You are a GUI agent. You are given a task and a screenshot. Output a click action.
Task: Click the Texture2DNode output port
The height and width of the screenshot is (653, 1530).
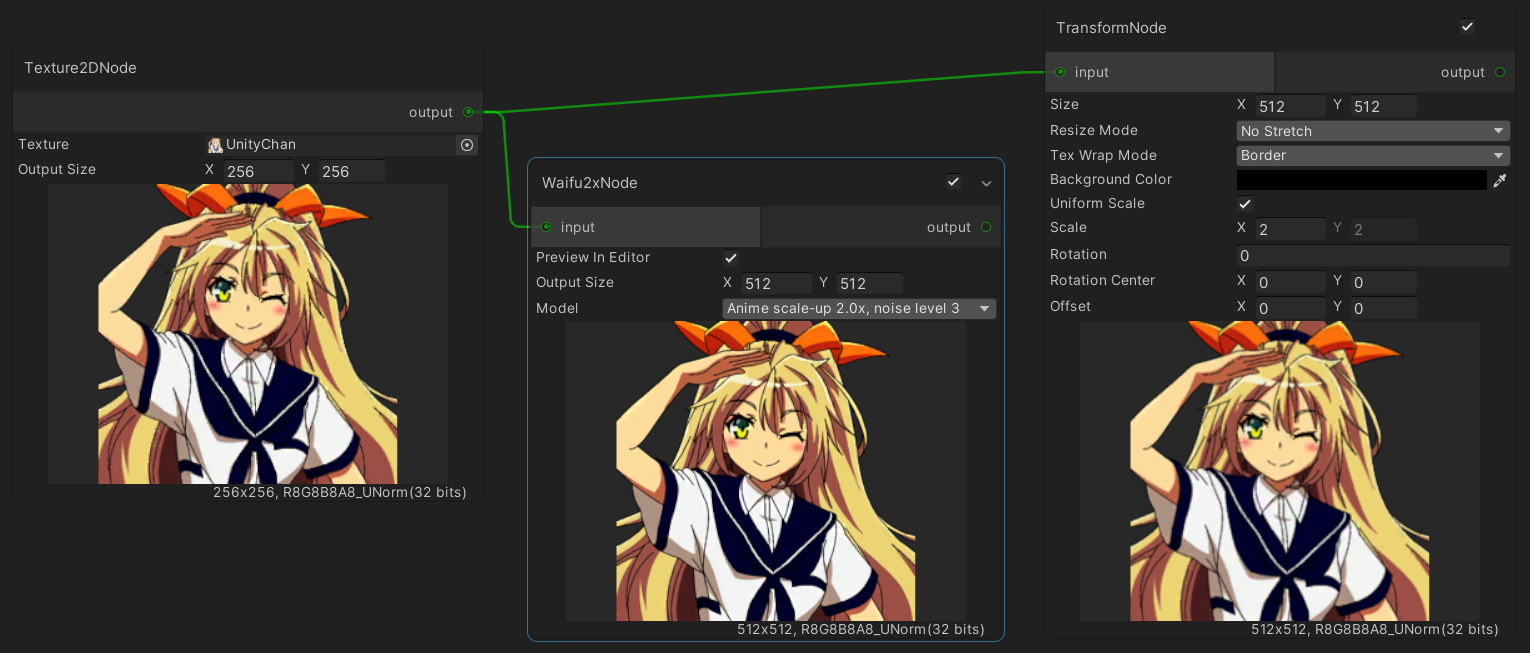coord(468,112)
